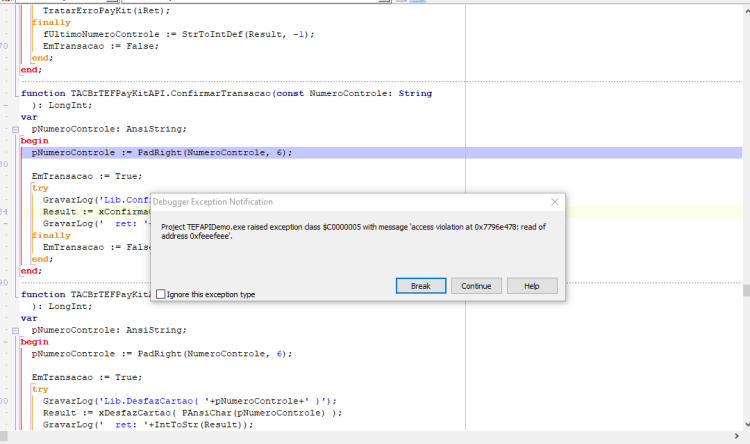Click the 'Result := xDesfazCartao' code line
Screen dimensions: 750x444
[192, 413]
